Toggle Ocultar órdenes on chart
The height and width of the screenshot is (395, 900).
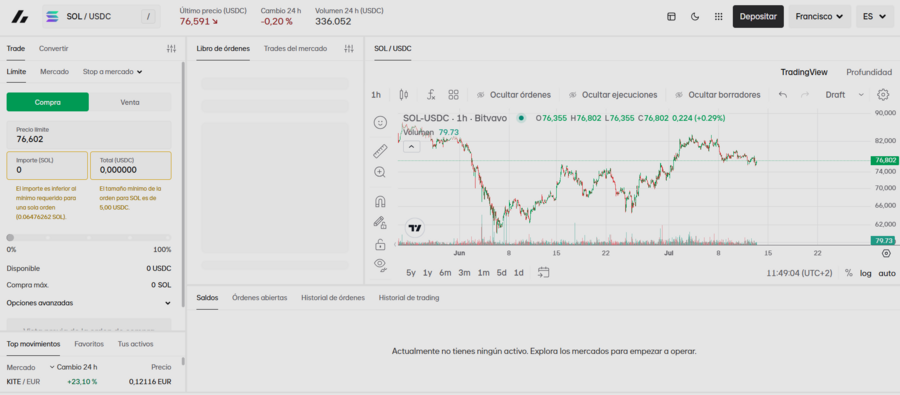(514, 95)
